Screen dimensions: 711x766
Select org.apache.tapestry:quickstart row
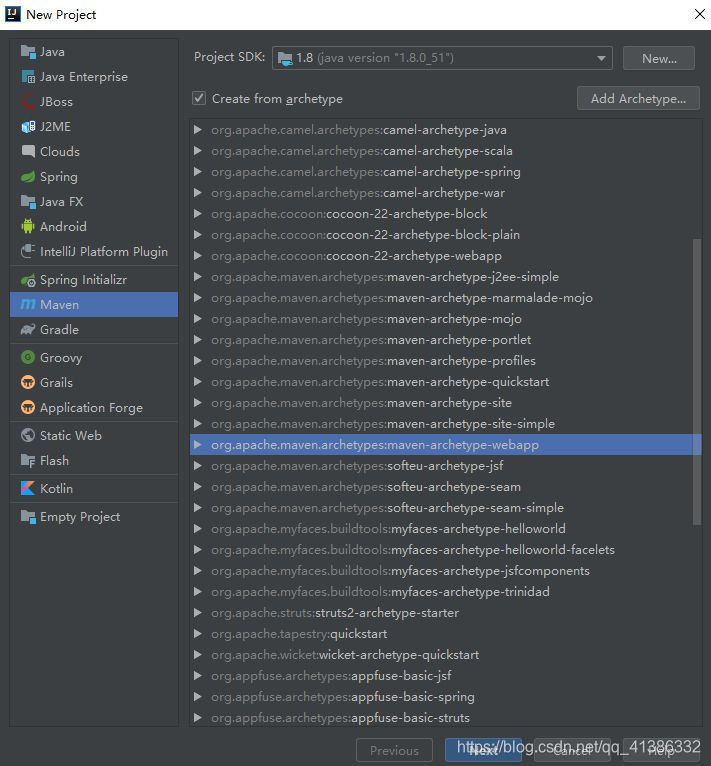click(x=445, y=634)
